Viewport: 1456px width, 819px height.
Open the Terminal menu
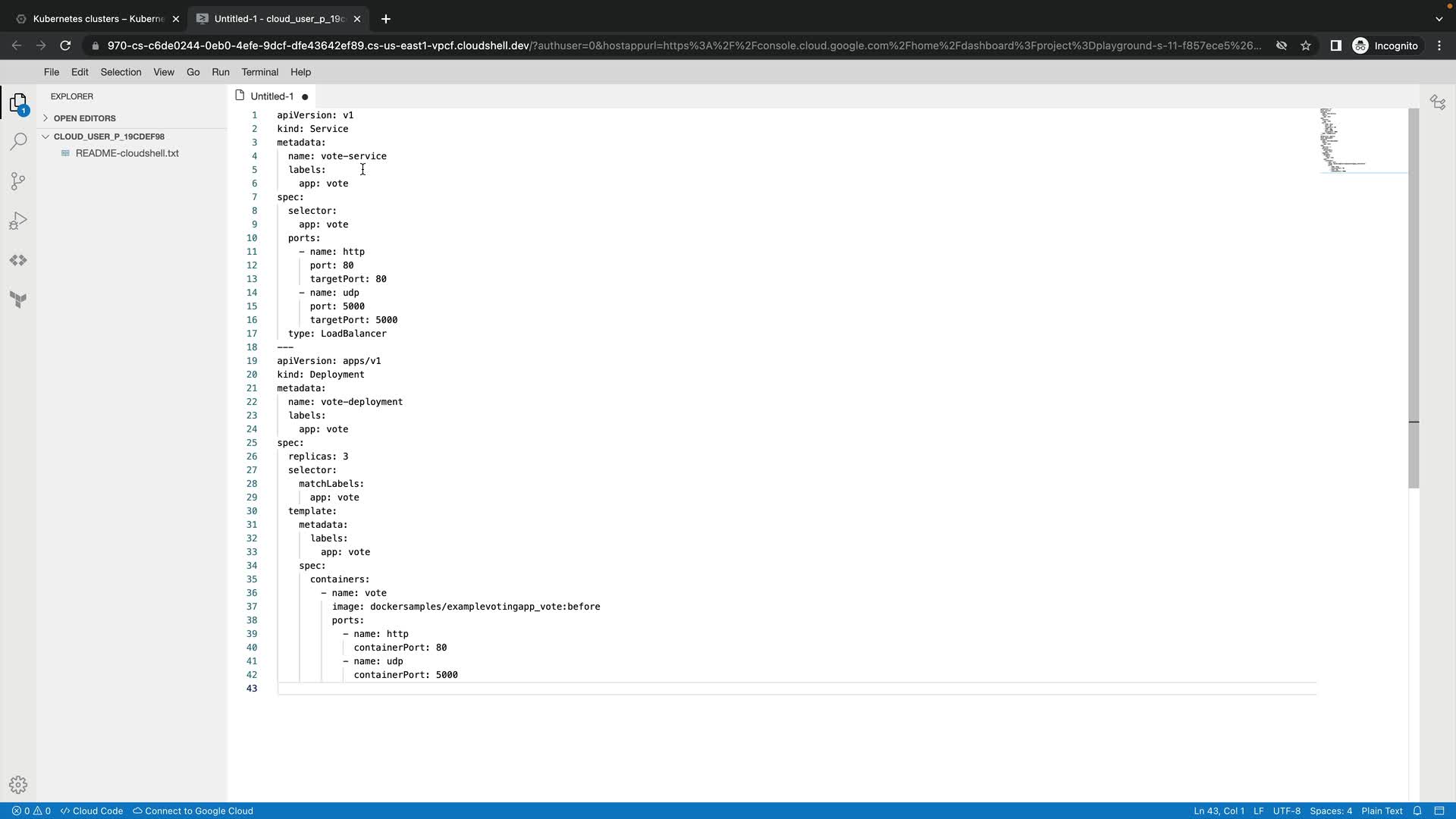259,72
